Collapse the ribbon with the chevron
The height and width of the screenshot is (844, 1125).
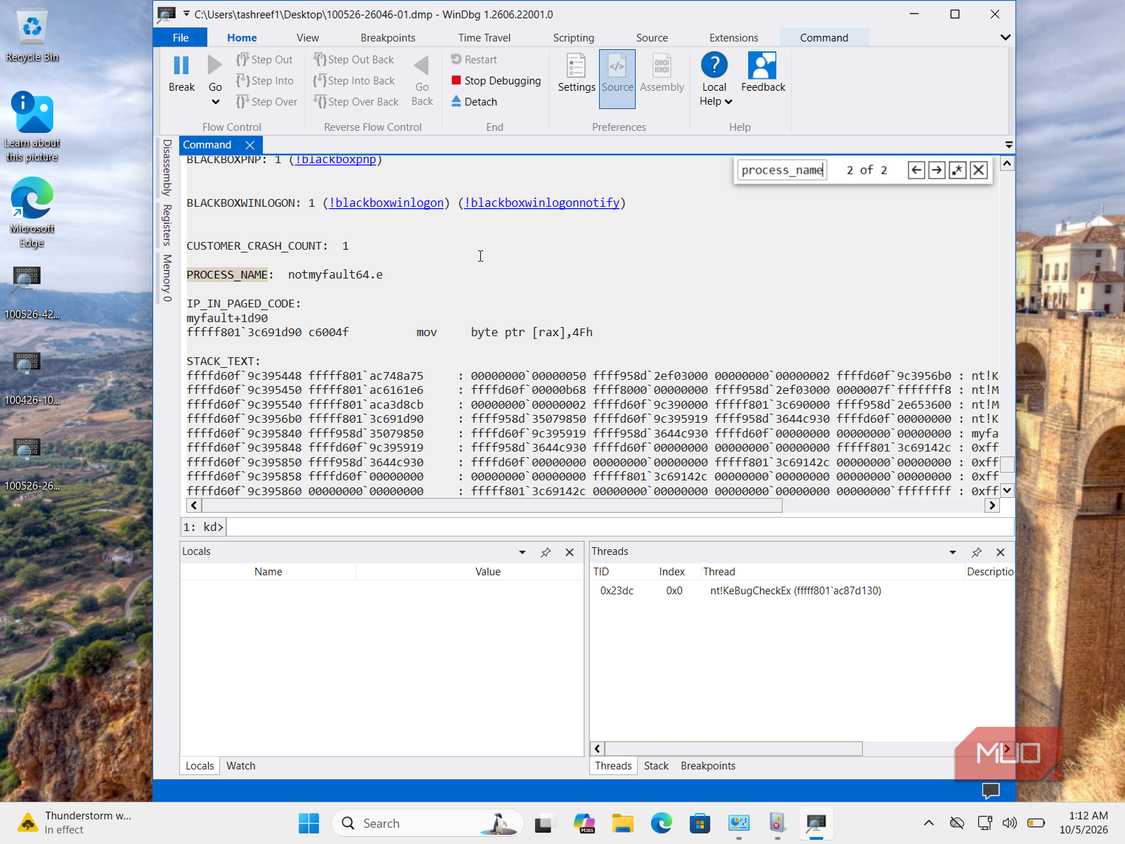click(x=1005, y=37)
